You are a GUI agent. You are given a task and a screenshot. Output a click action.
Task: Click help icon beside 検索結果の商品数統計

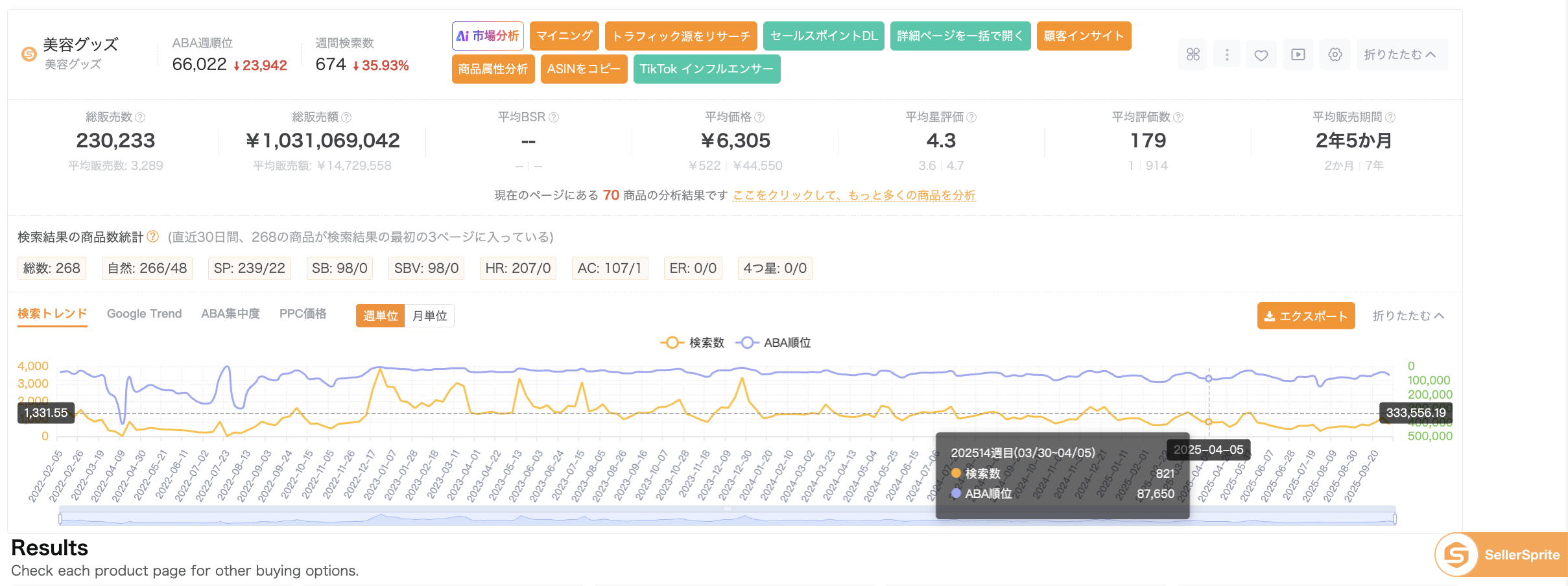click(x=152, y=237)
